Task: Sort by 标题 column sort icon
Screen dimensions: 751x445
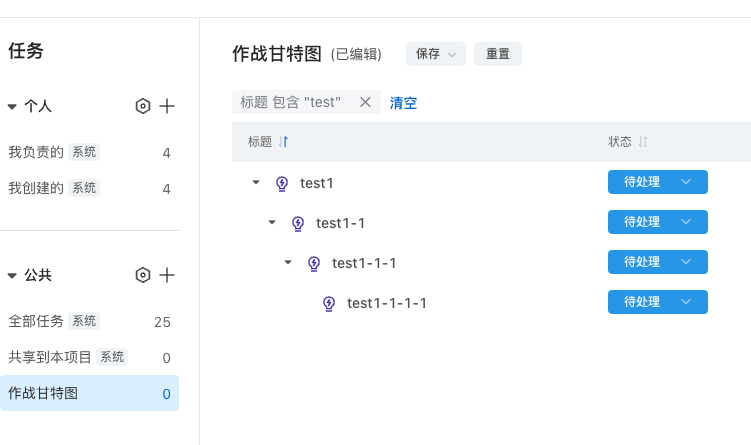Action: 284,142
